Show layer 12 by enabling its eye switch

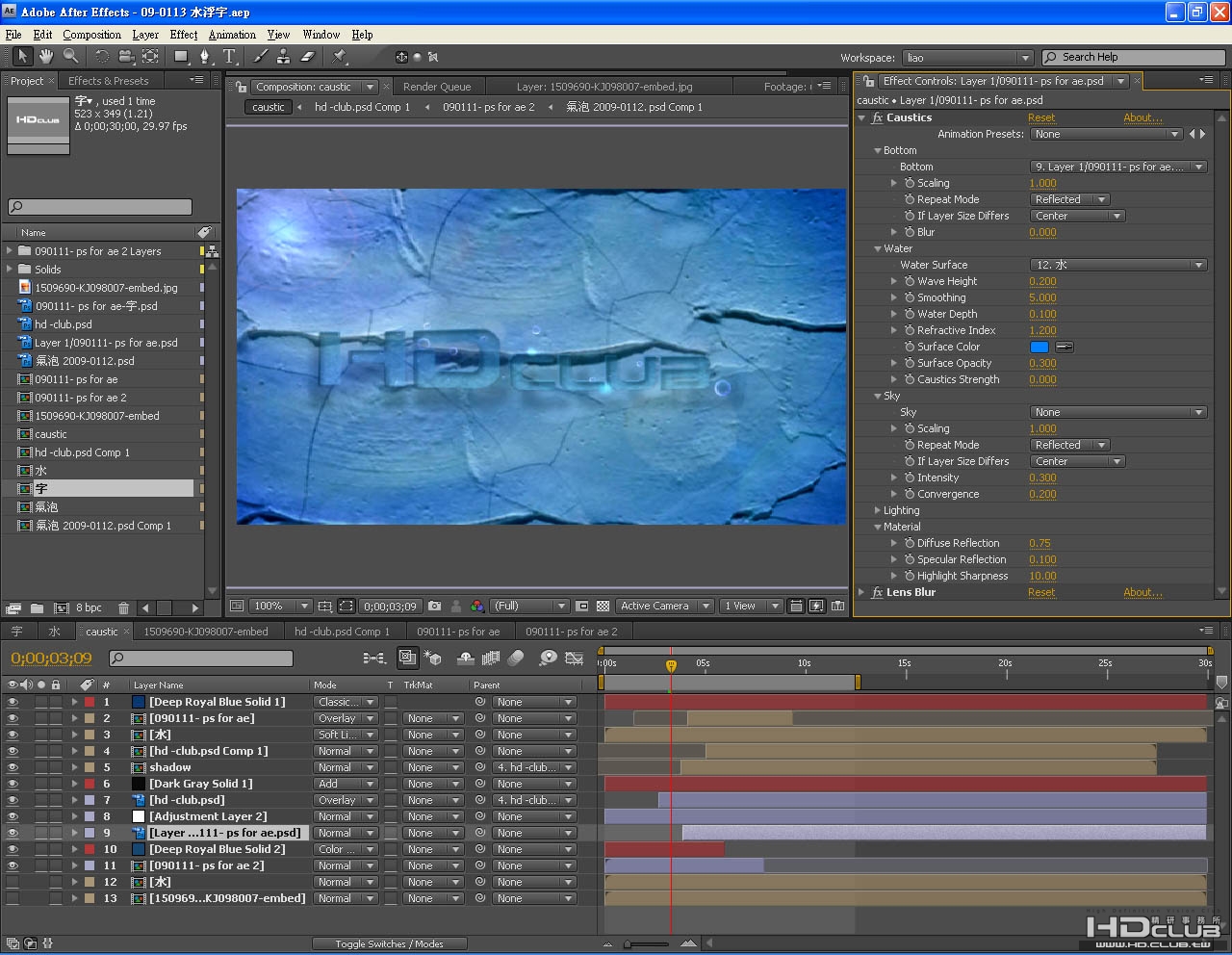(x=13, y=883)
